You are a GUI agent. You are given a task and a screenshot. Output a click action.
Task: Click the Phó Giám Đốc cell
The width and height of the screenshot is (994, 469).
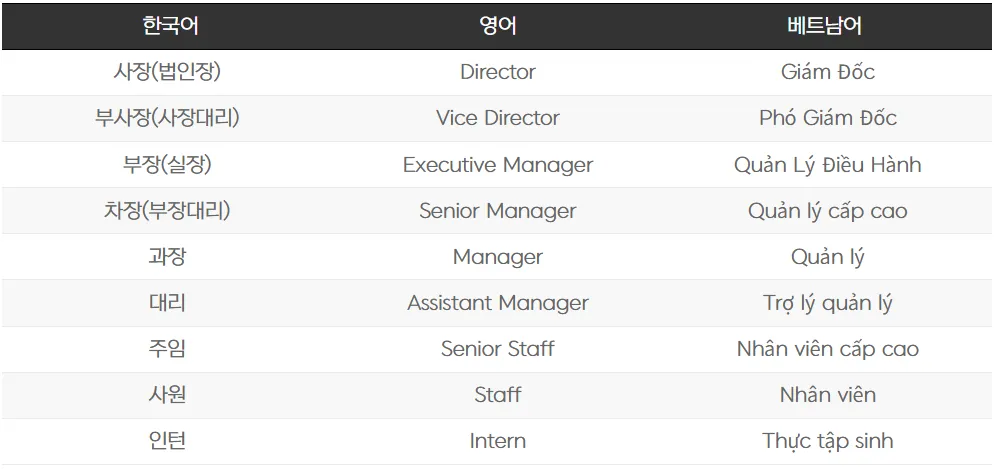[x=827, y=118]
